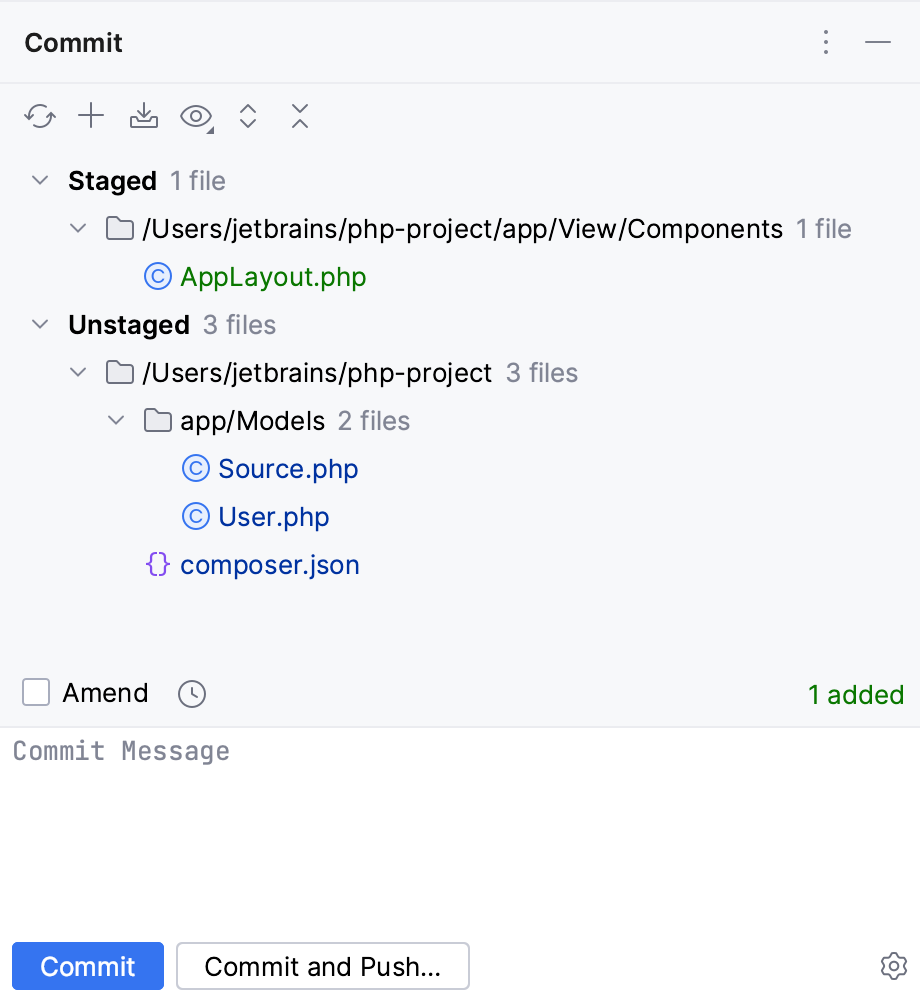The image size is (920, 1000).
Task: Show commit message history clock icon
Action: [x=192, y=694]
